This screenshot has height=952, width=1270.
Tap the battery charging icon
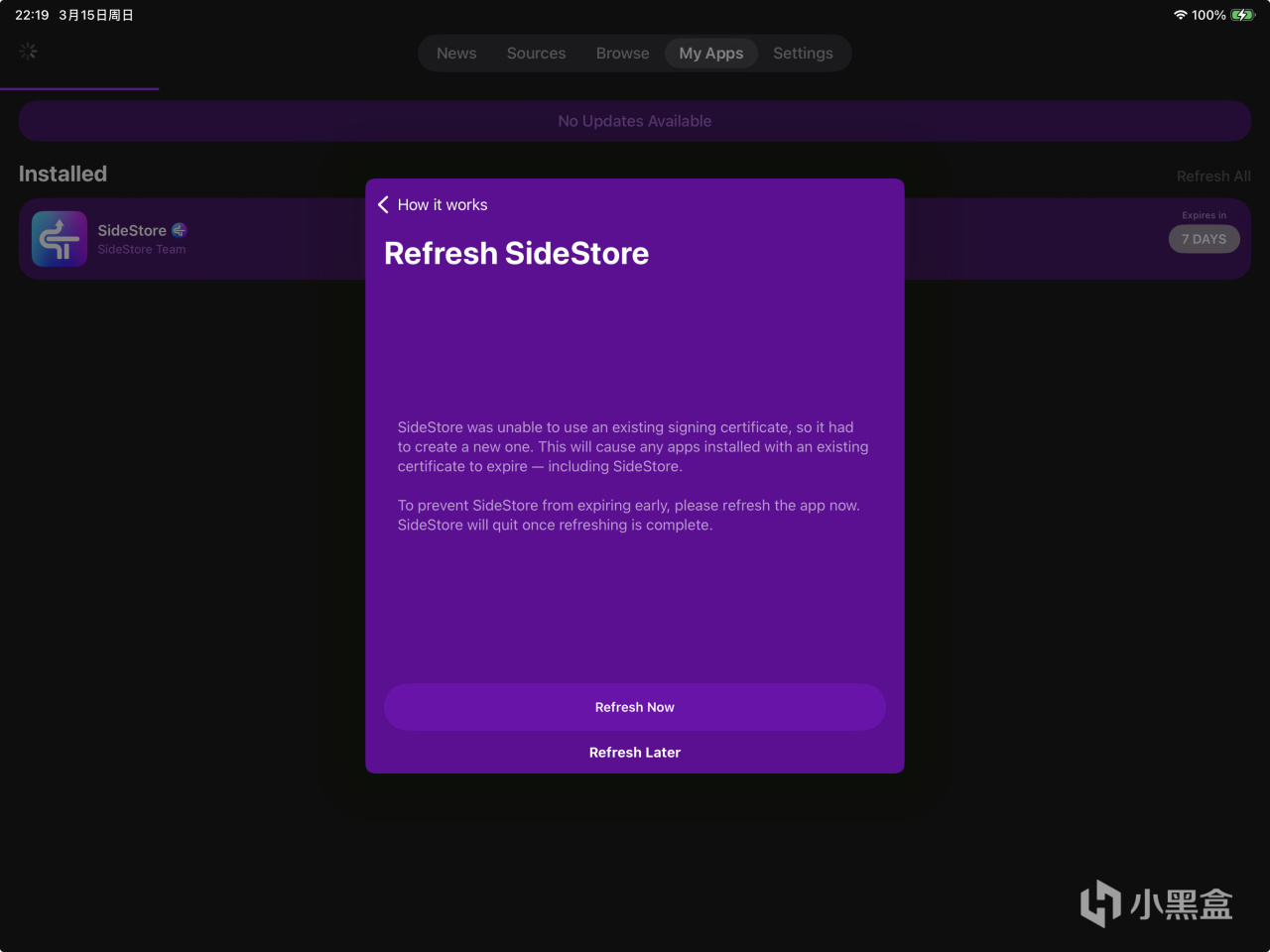point(1242,15)
